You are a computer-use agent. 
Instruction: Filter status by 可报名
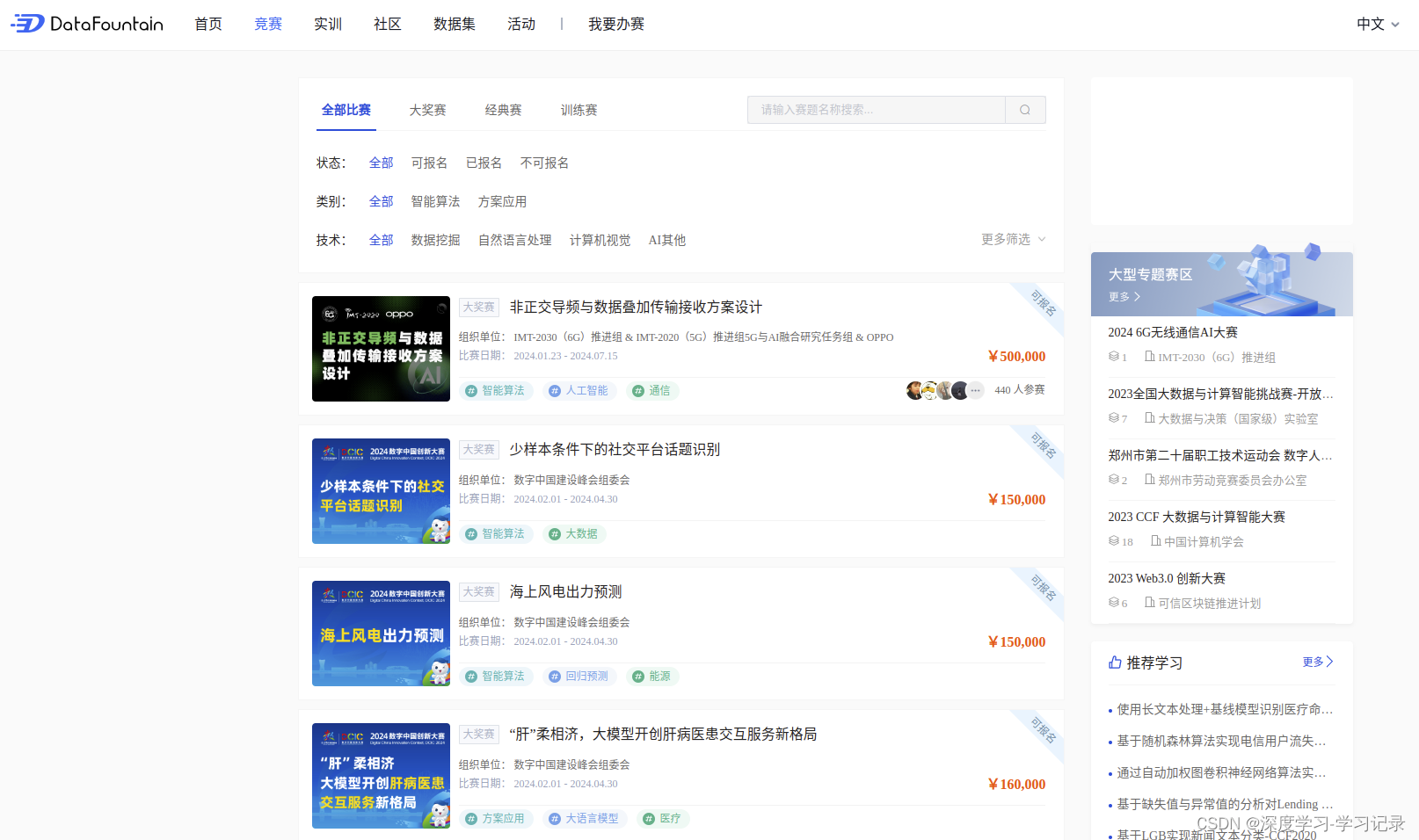[x=430, y=163]
